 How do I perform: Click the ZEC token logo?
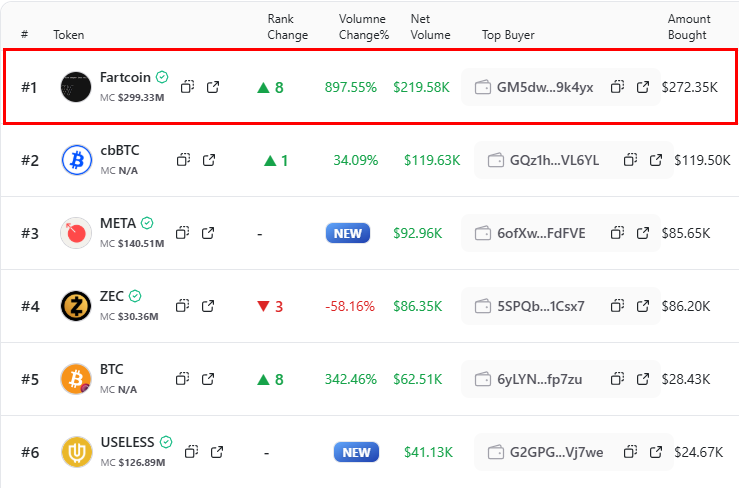pyautogui.click(x=76, y=306)
